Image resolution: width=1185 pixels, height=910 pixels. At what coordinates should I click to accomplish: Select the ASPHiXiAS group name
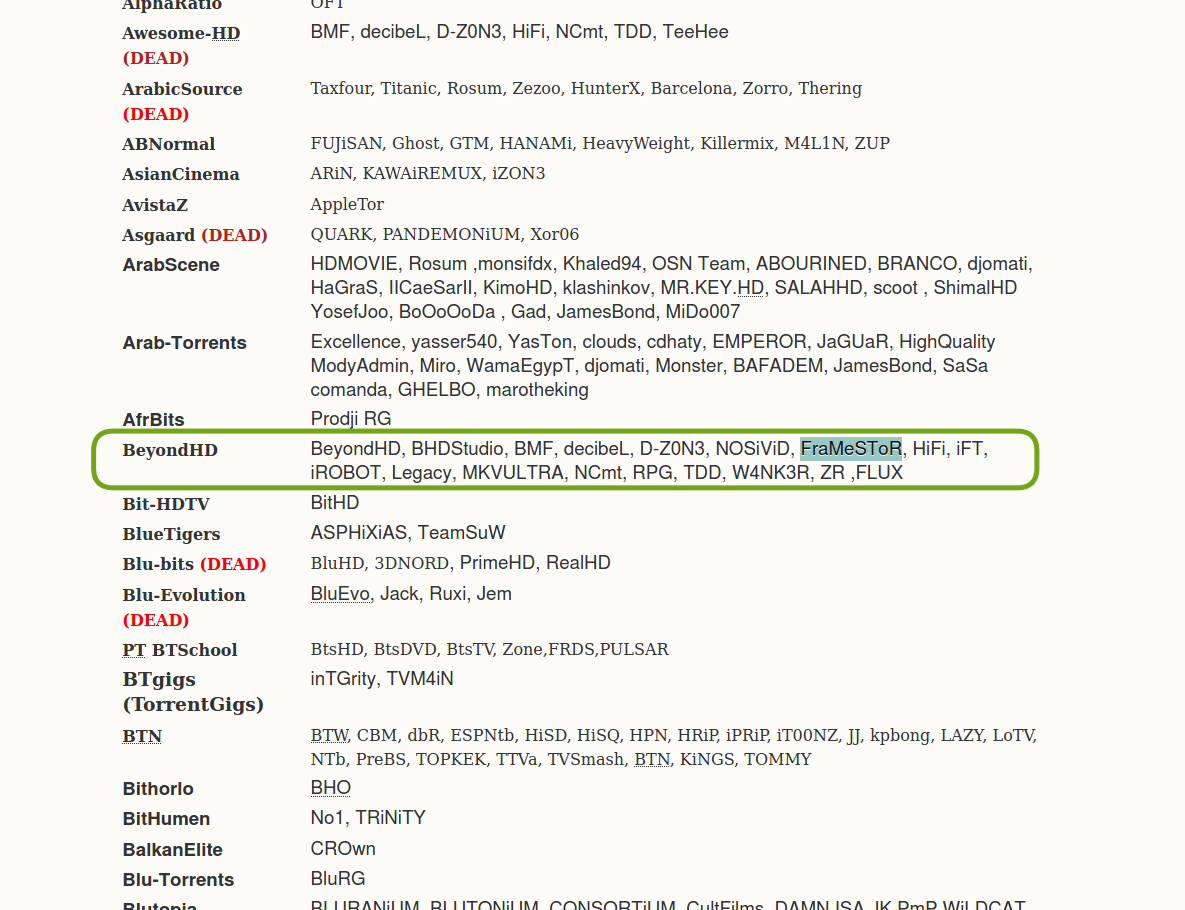point(359,534)
